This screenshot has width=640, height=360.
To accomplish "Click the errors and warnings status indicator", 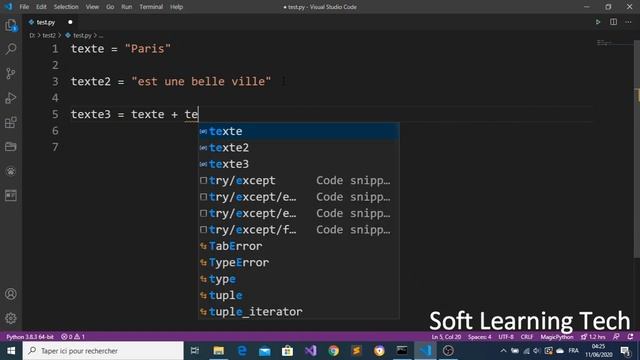I will coord(73,337).
